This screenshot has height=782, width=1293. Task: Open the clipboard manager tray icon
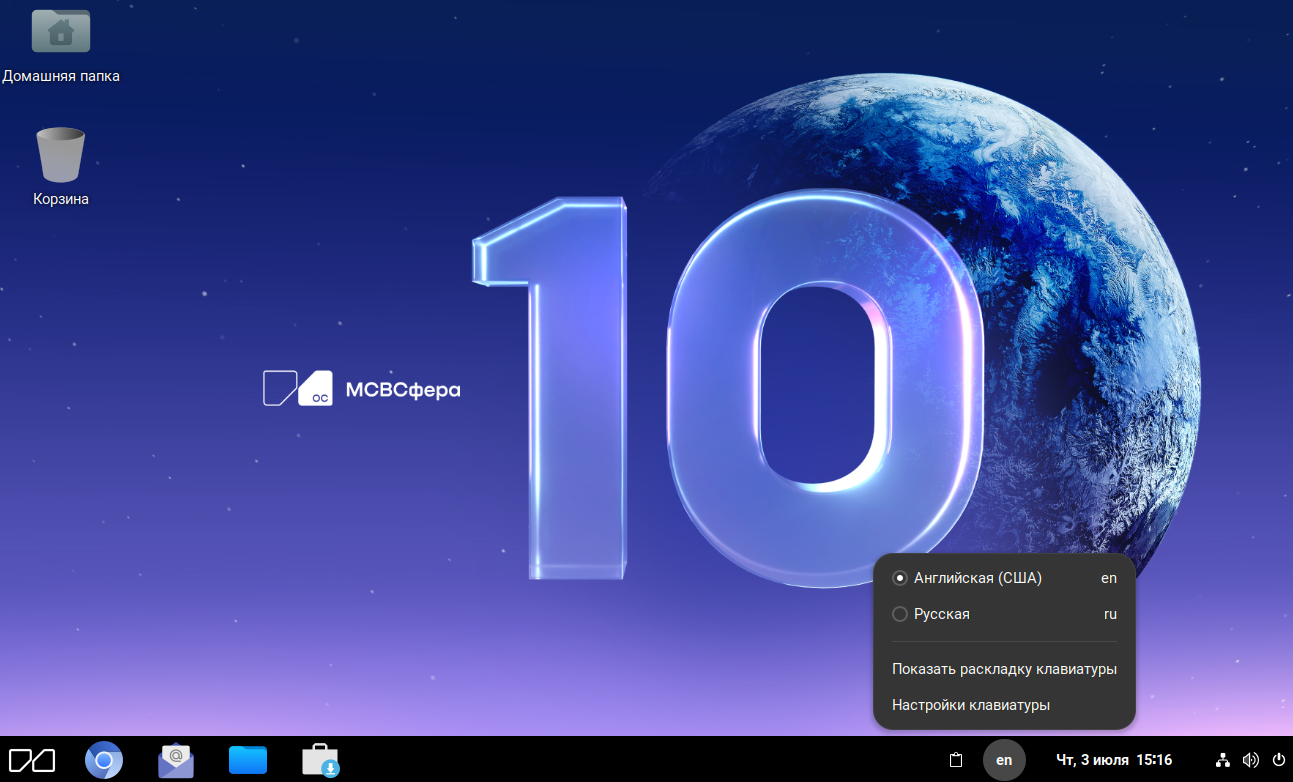coord(955,760)
